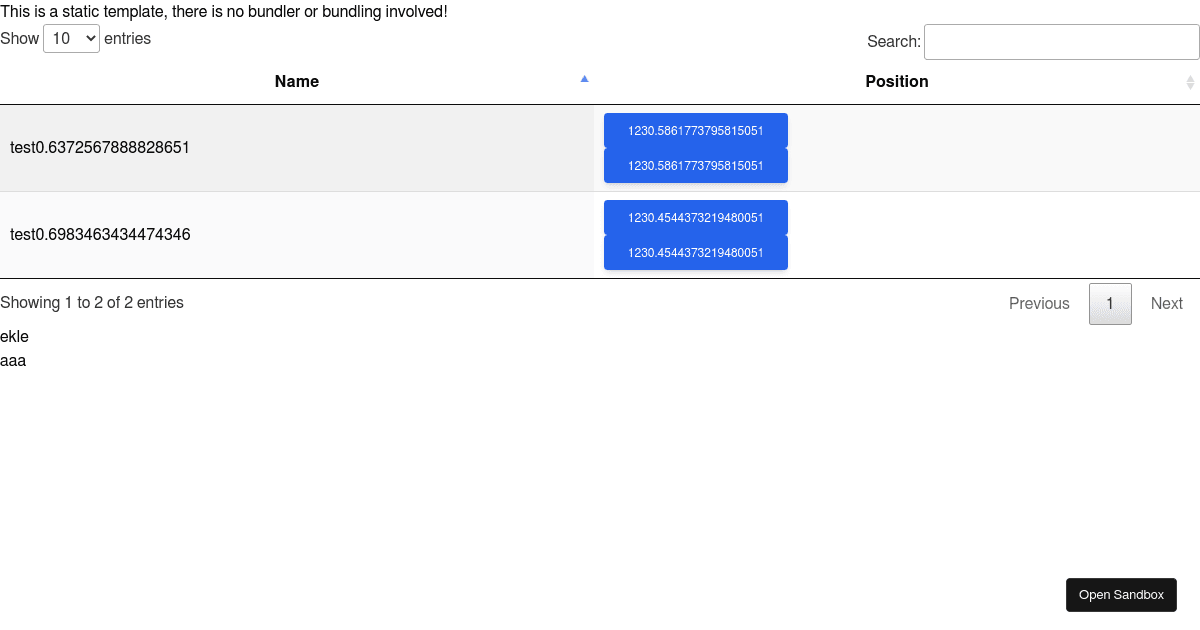Click the text reading ekle
Viewport: 1200px width, 630px height.
(x=14, y=336)
